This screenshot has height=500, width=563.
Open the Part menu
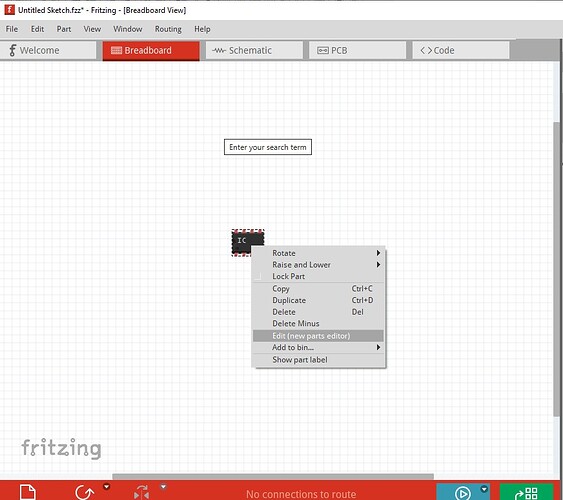coord(64,29)
